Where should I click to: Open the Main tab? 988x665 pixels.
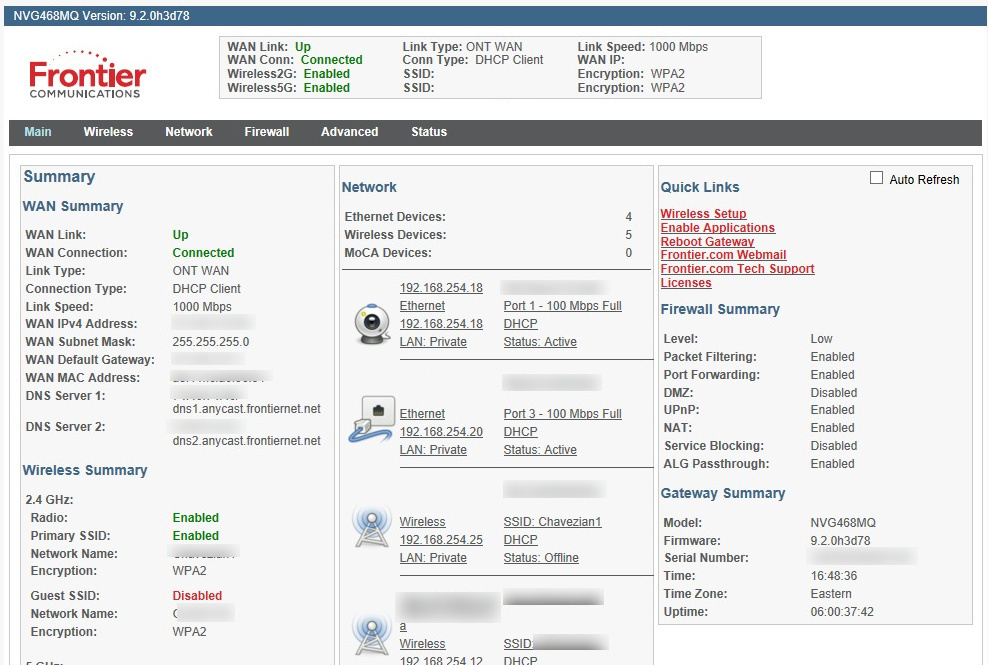pos(38,132)
